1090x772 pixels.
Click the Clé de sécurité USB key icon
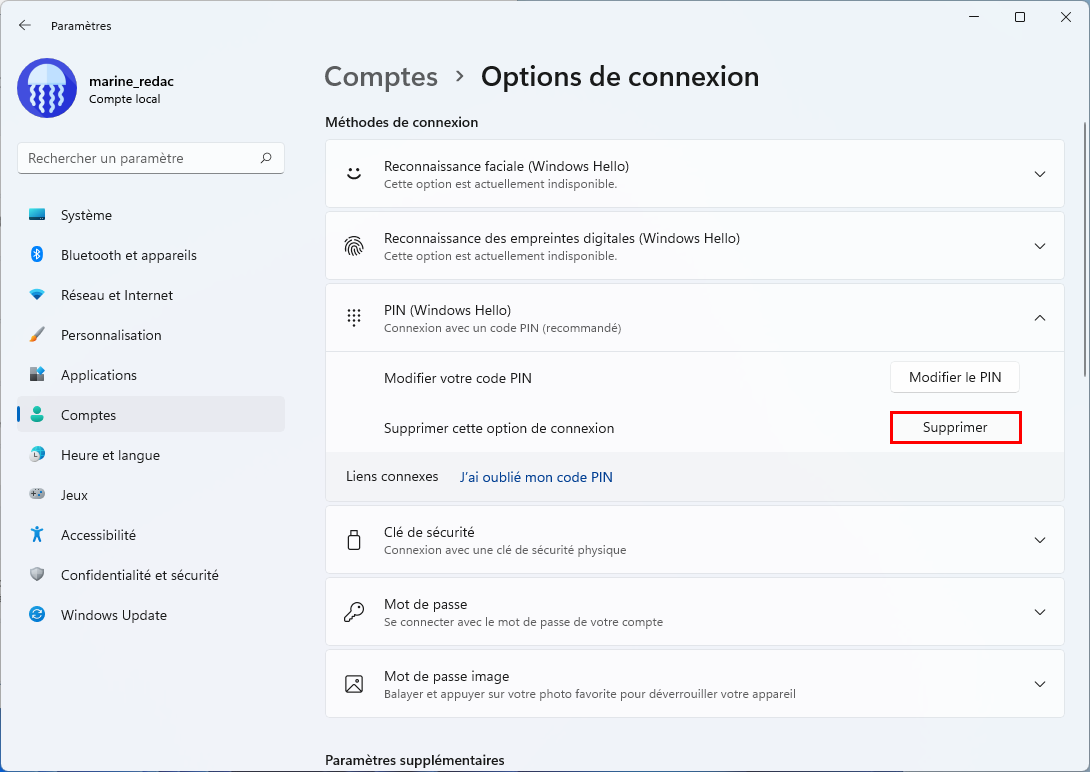pyautogui.click(x=354, y=540)
